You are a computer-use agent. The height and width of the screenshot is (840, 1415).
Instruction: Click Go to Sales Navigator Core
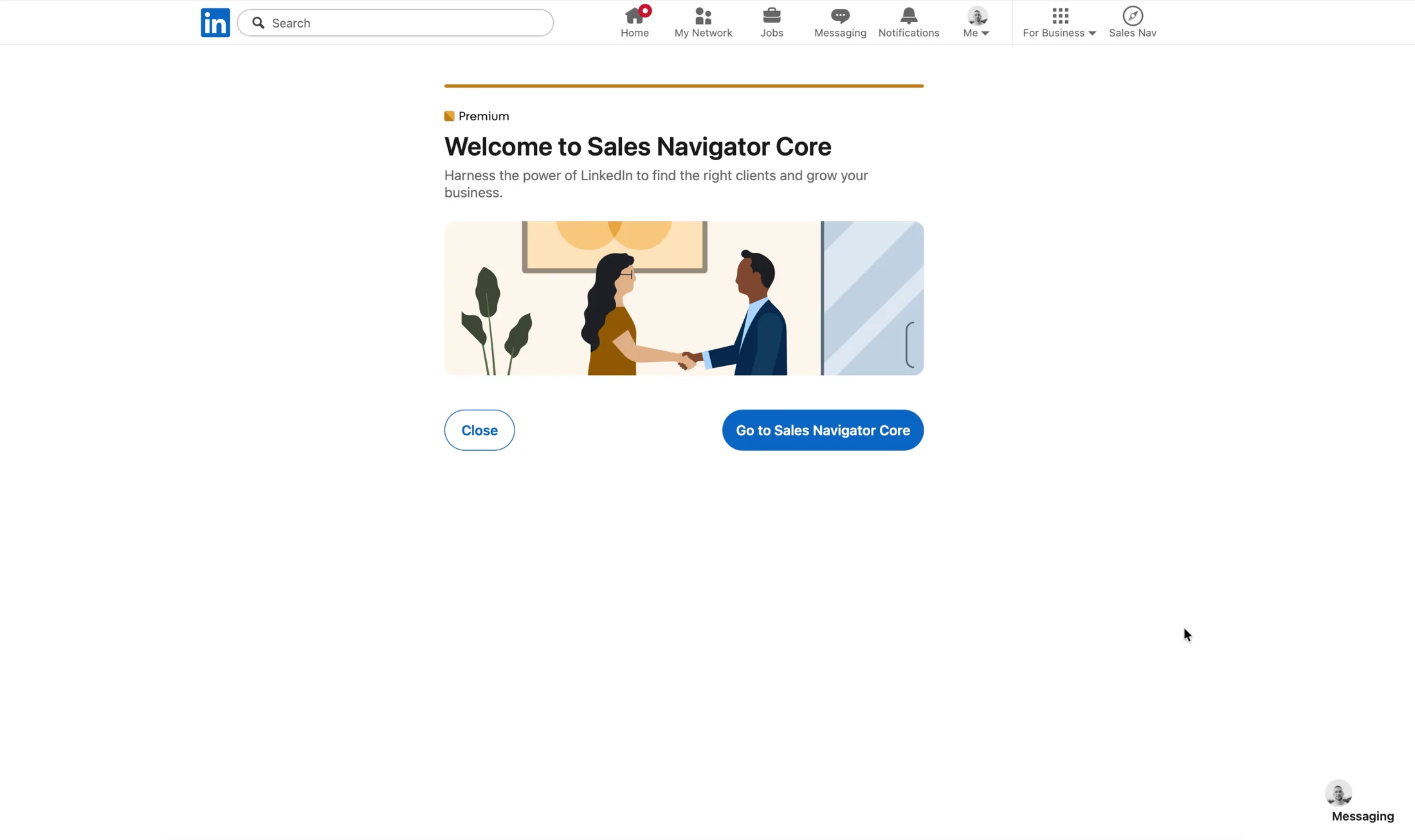pyautogui.click(x=823, y=430)
